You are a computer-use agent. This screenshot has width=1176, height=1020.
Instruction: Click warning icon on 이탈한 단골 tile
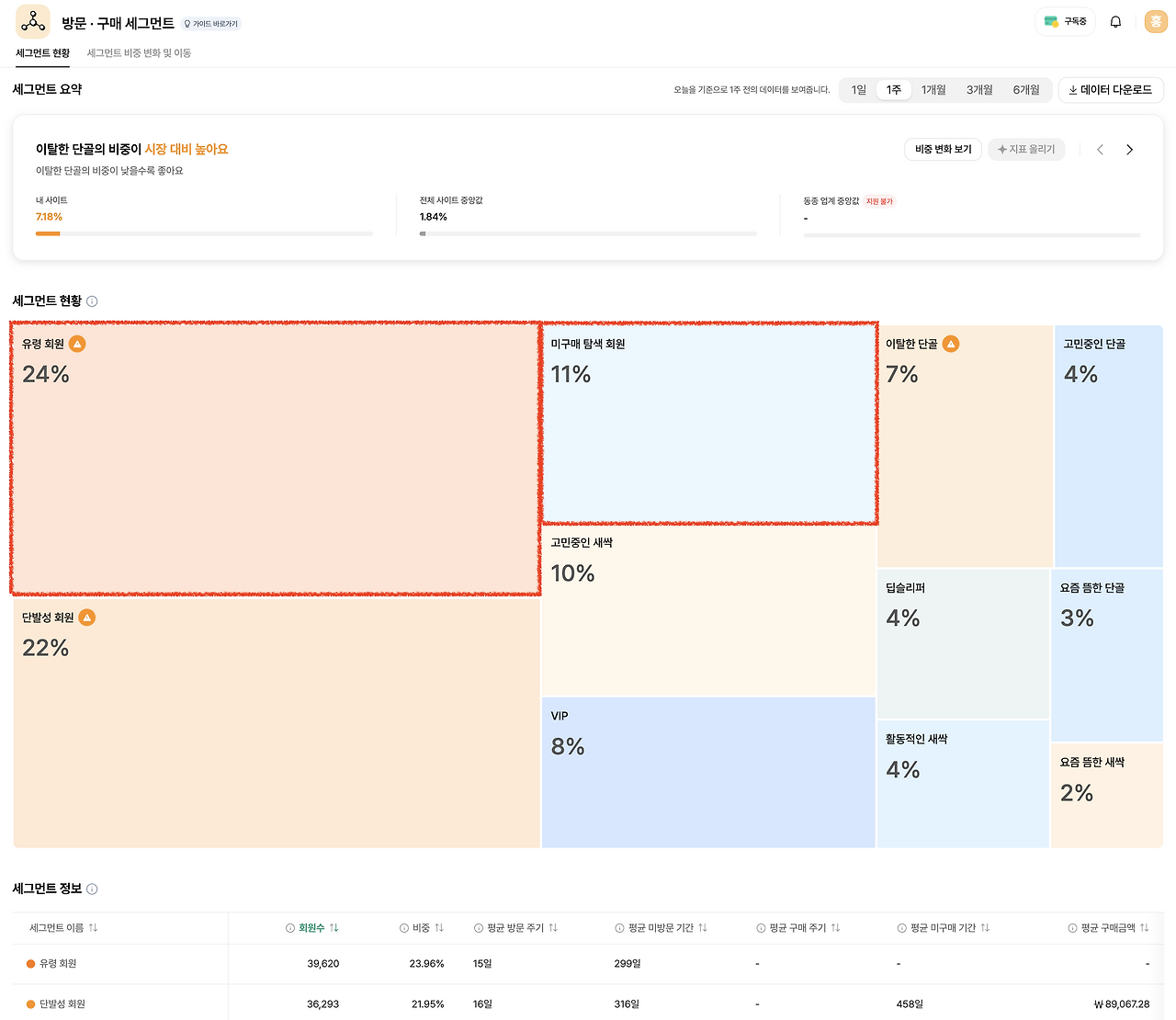(x=951, y=344)
